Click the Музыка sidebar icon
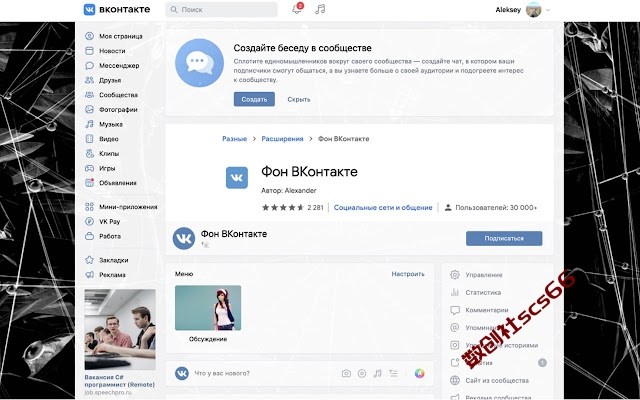This screenshot has width=640, height=400. click(89, 124)
